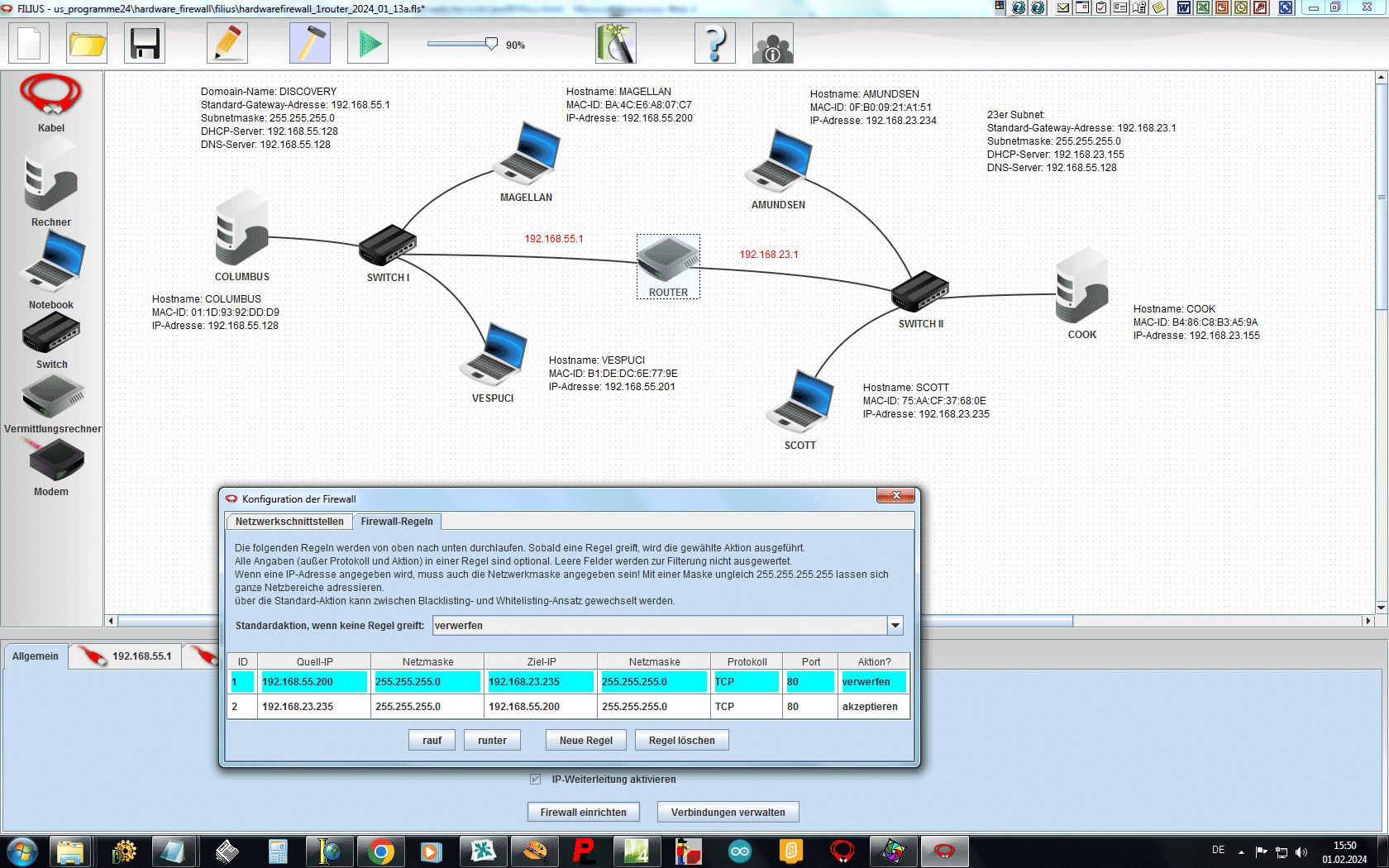This screenshot has height=868, width=1389.
Task: Toggle IP-Weiterleitung aktivieren checkbox
Action: coord(536,780)
